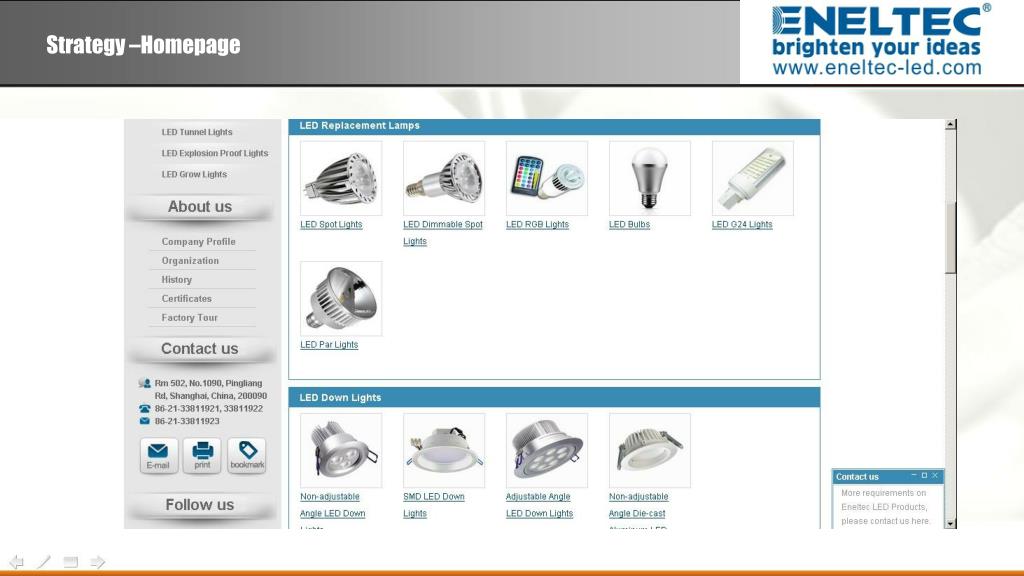Open Certificates sidebar item
This screenshot has height=576, width=1024.
click(187, 298)
